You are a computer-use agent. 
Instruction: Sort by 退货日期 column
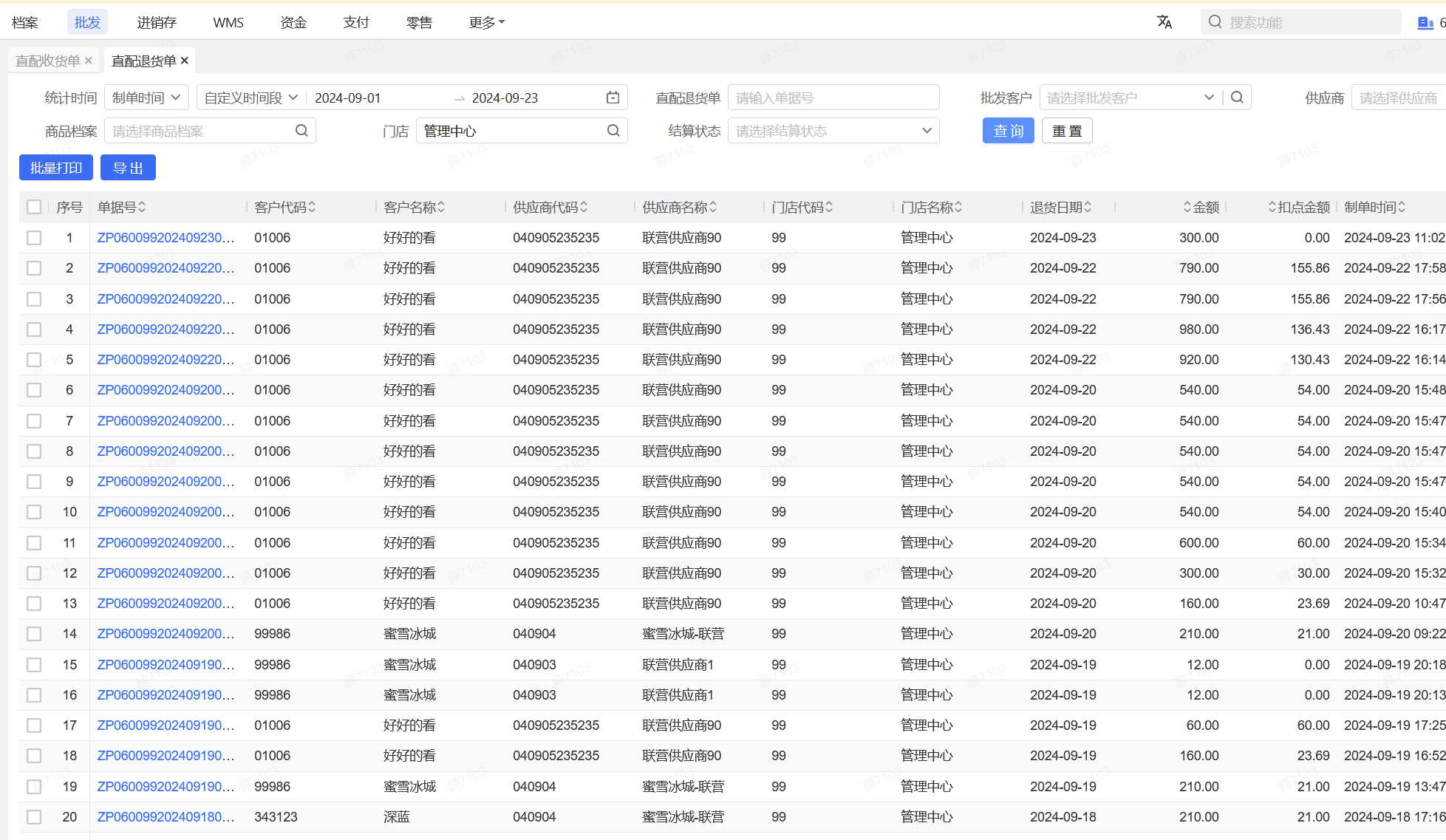click(x=1088, y=208)
